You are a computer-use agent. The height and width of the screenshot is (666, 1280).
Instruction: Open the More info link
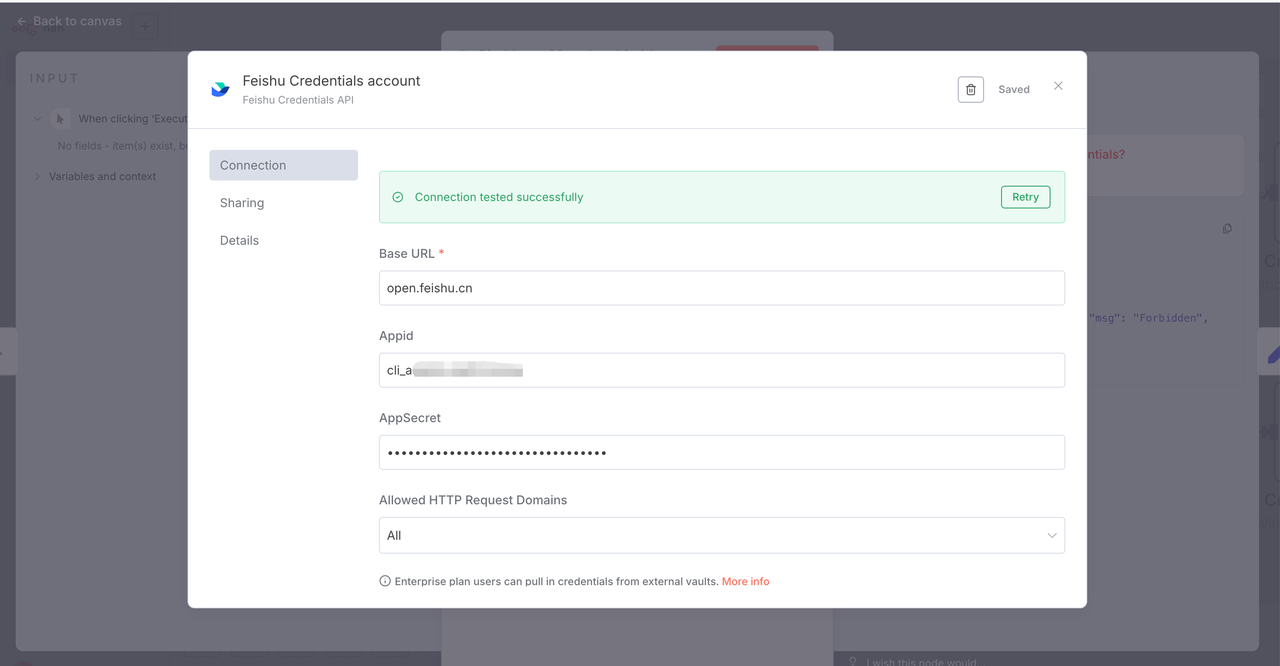745,581
